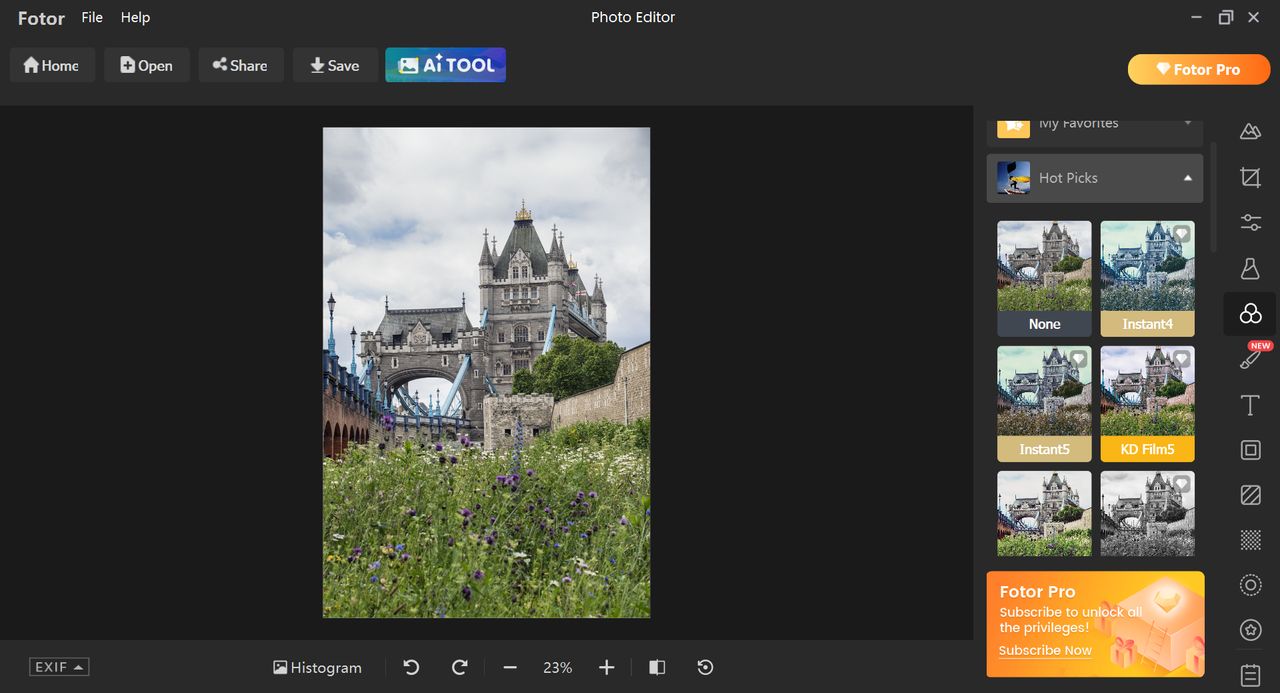This screenshot has height=693, width=1280.
Task: Select the Mosaic checkered icon
Action: coord(1250,540)
